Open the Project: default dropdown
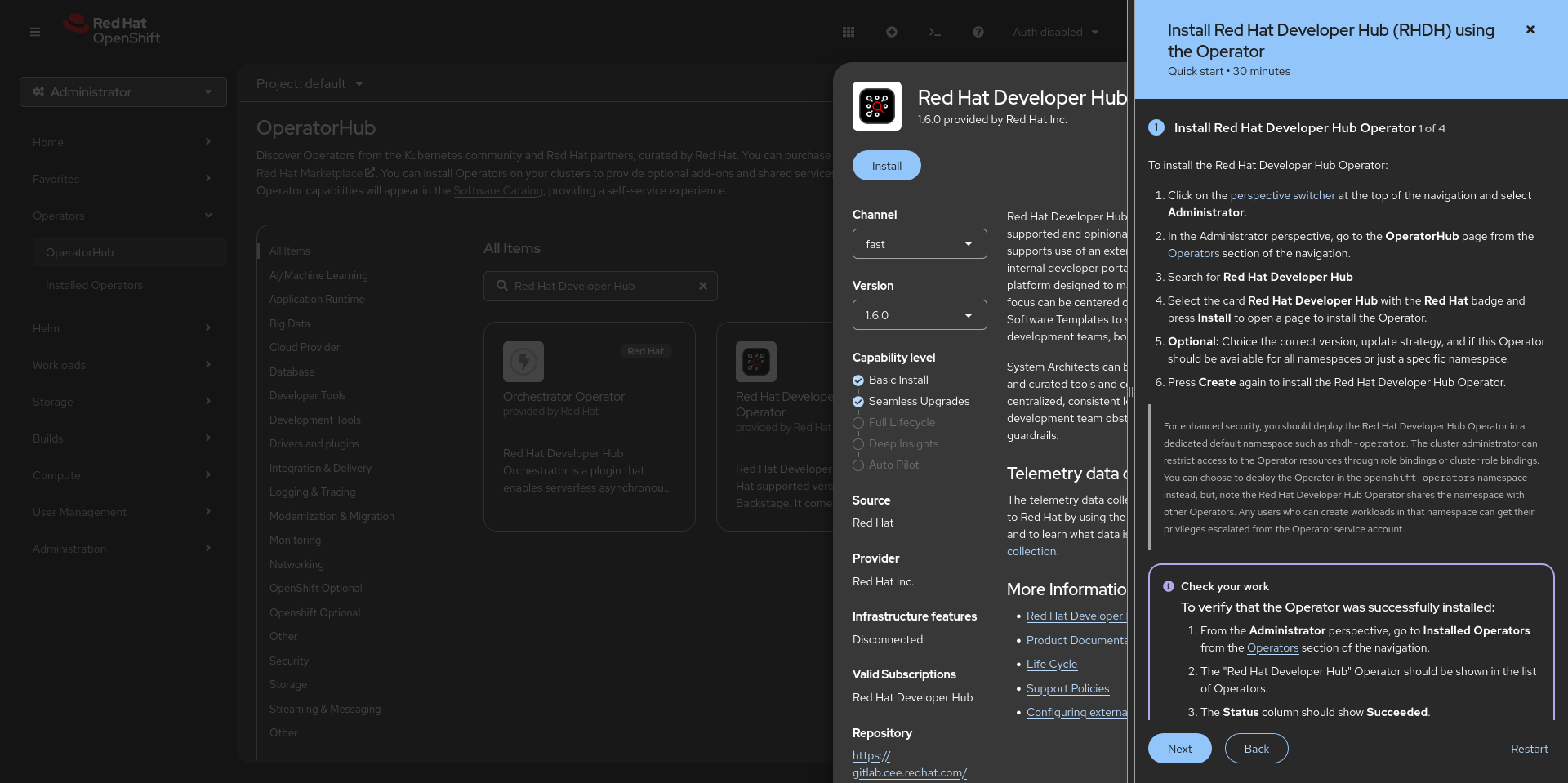This screenshot has width=1568, height=783. pos(310,83)
